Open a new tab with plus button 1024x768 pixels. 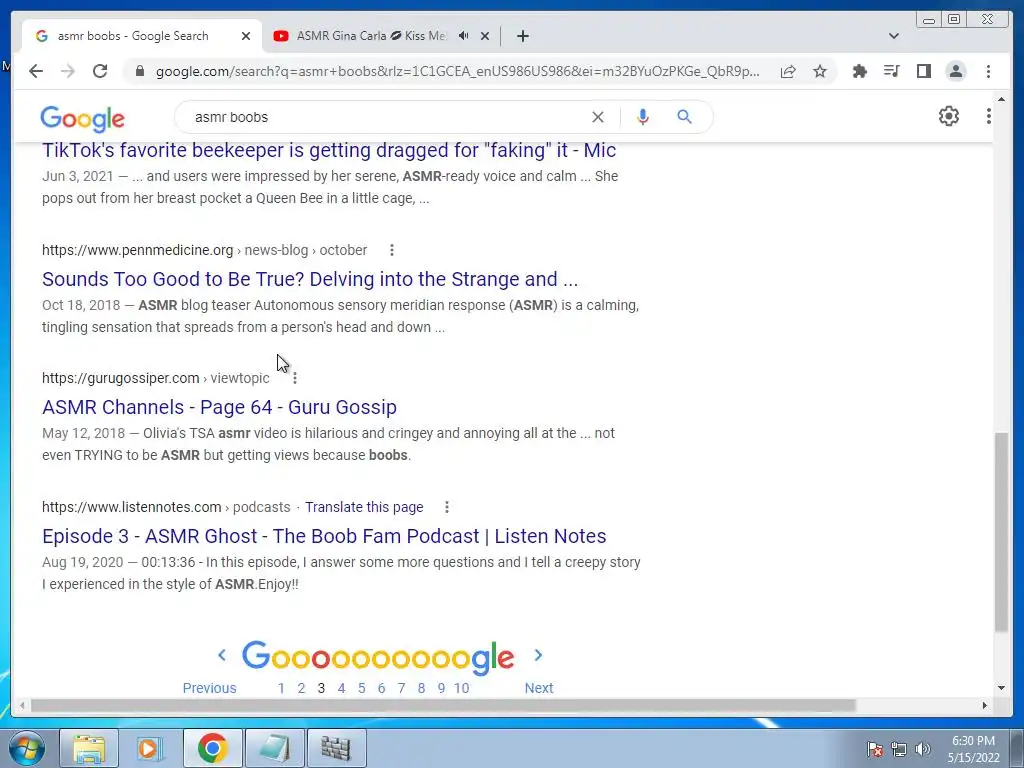[522, 36]
